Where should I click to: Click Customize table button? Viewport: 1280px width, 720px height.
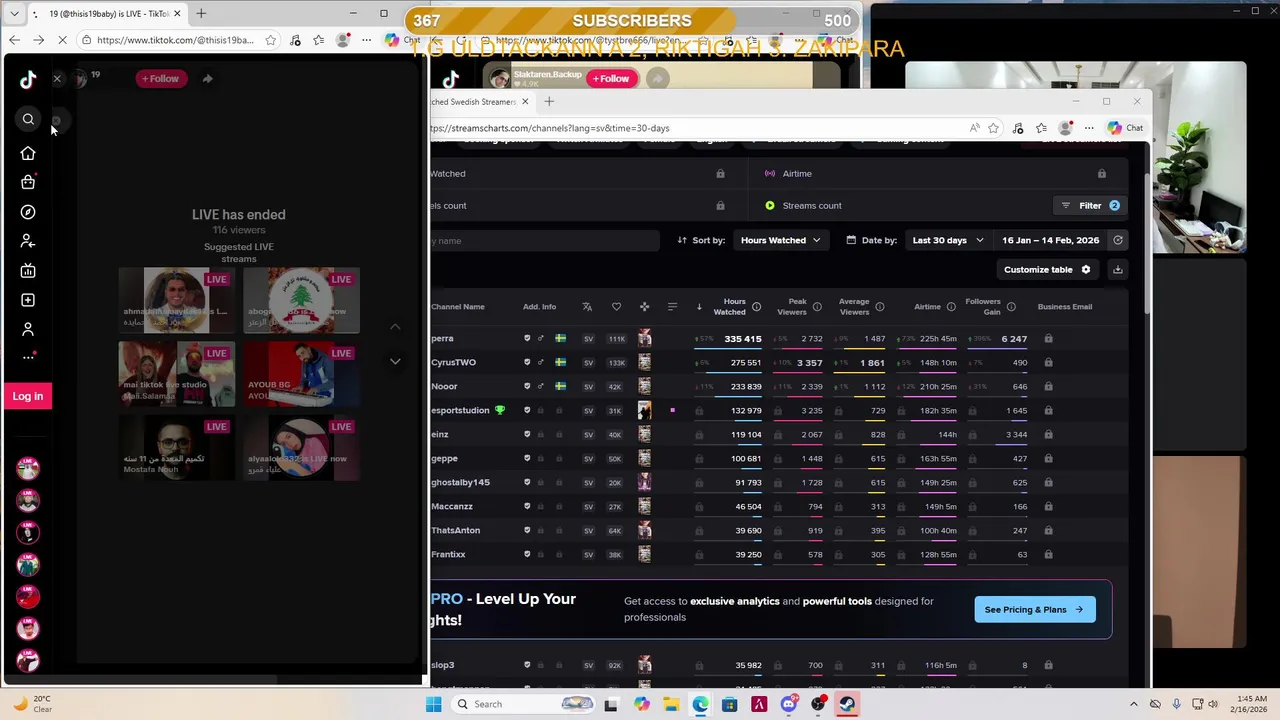1048,270
